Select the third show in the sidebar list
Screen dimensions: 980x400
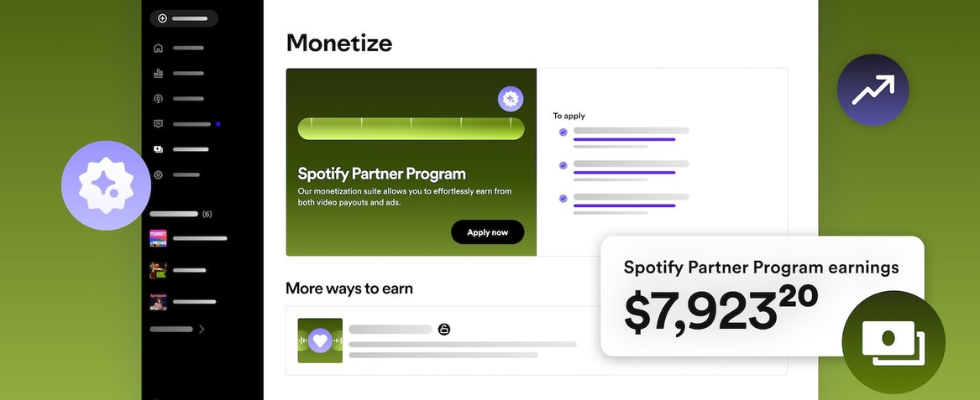(x=158, y=301)
